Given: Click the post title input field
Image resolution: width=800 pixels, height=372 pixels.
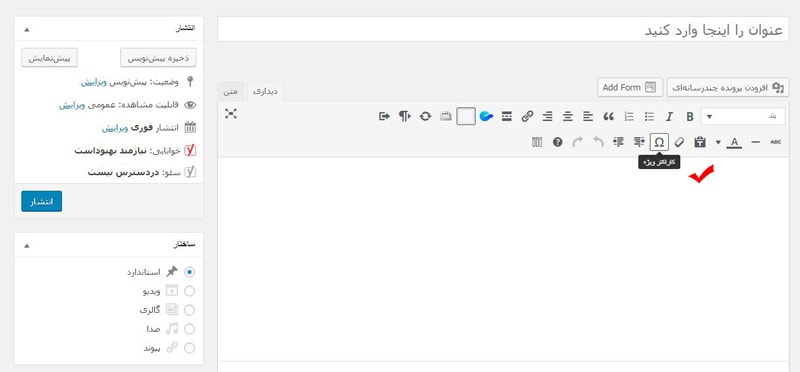Looking at the screenshot, I should click(x=503, y=30).
